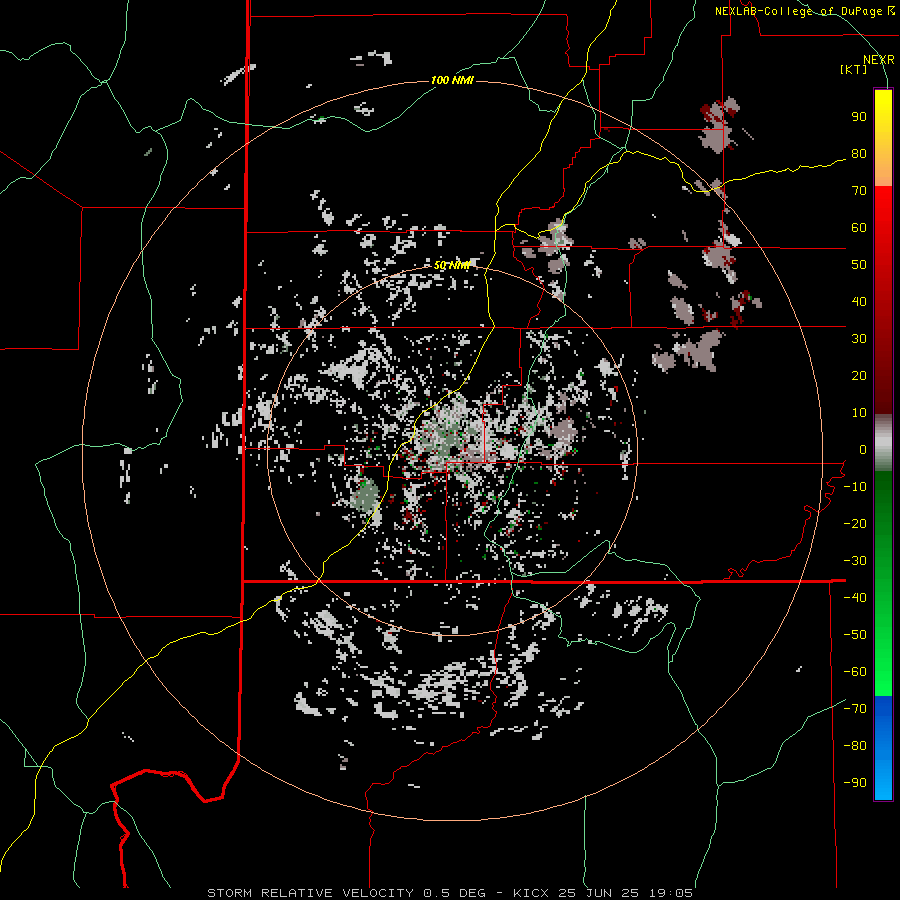This screenshot has width=900, height=900.
Task: Click the 70 value on the velocity scale
Action: pyautogui.click(x=859, y=191)
